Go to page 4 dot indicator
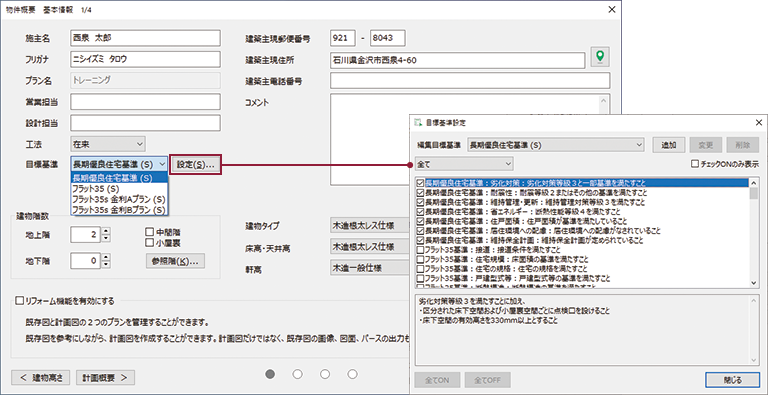 (352, 374)
